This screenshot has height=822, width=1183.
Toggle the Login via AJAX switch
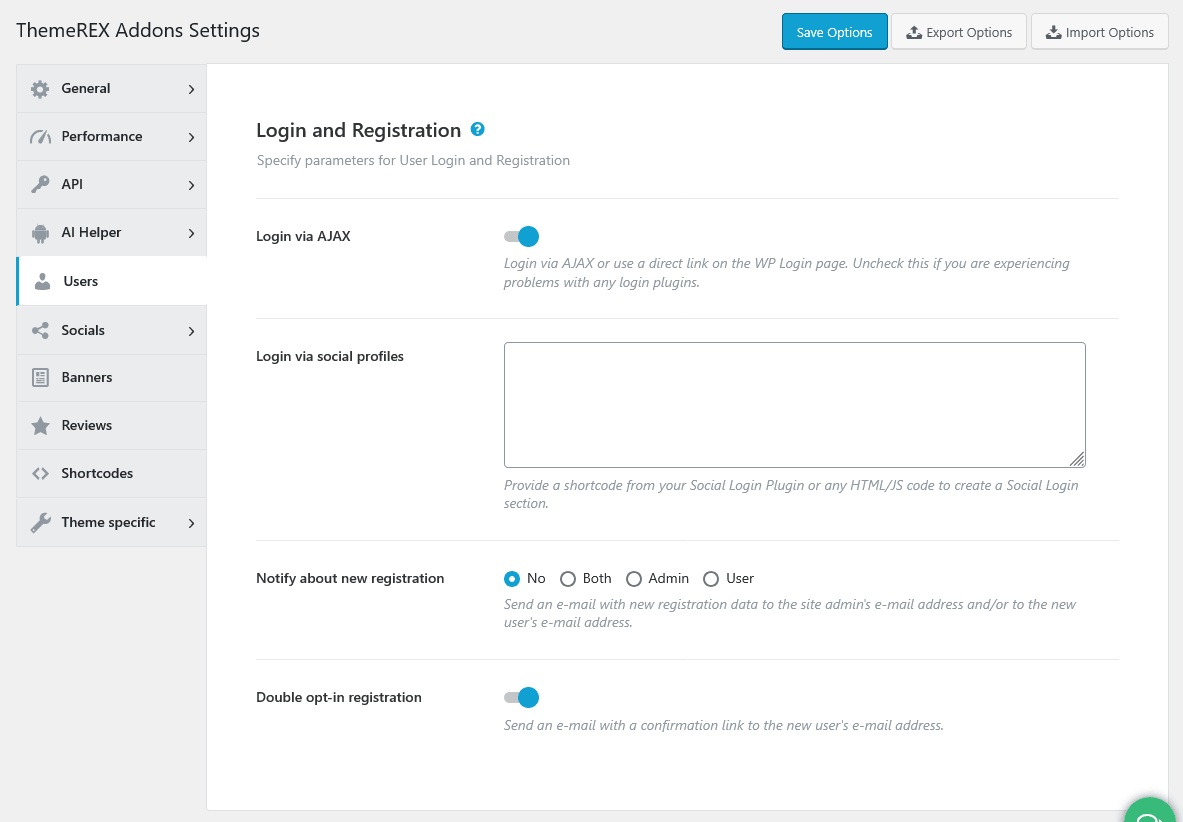(x=521, y=237)
